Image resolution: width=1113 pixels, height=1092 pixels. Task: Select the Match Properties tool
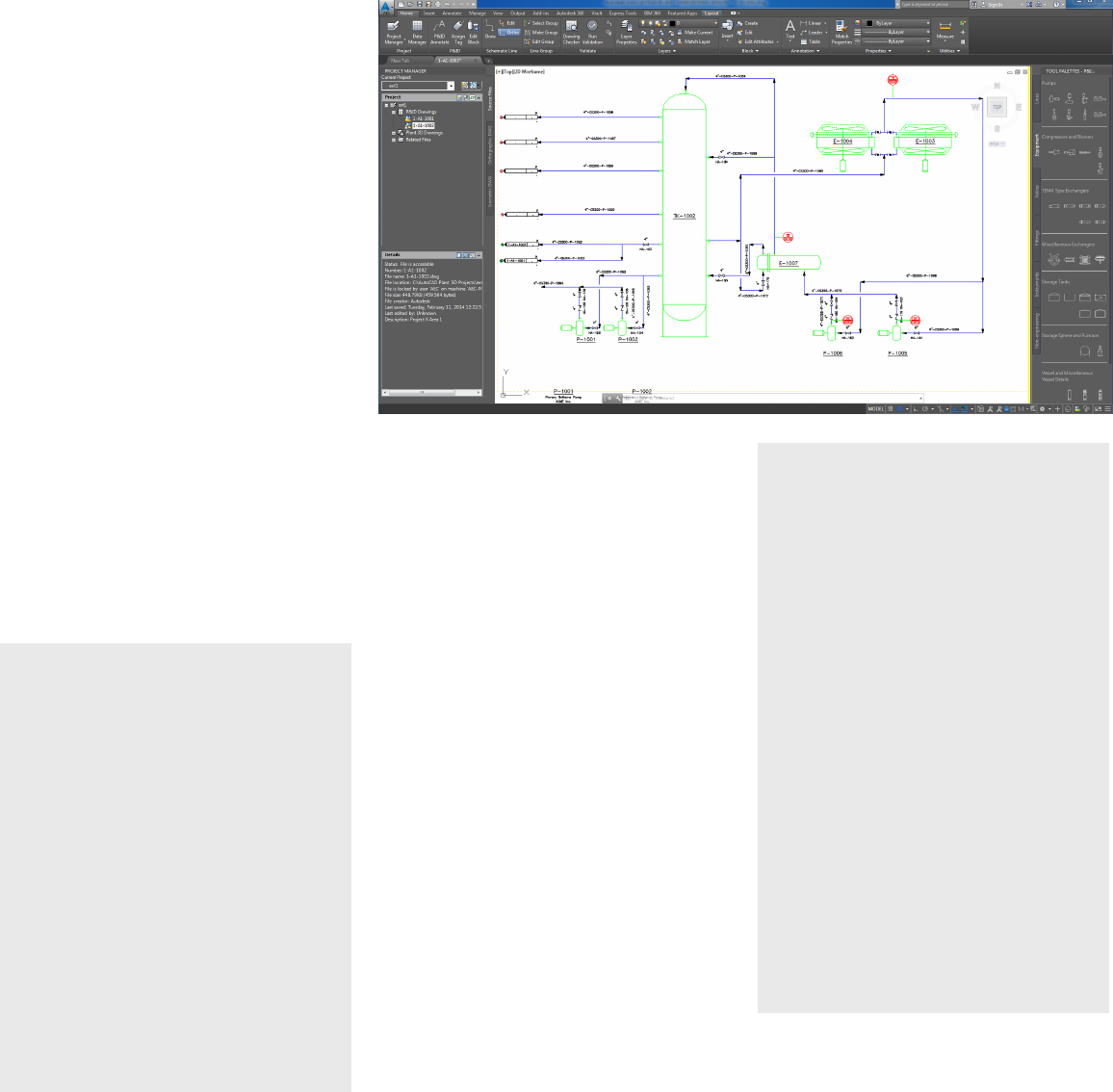tap(841, 33)
